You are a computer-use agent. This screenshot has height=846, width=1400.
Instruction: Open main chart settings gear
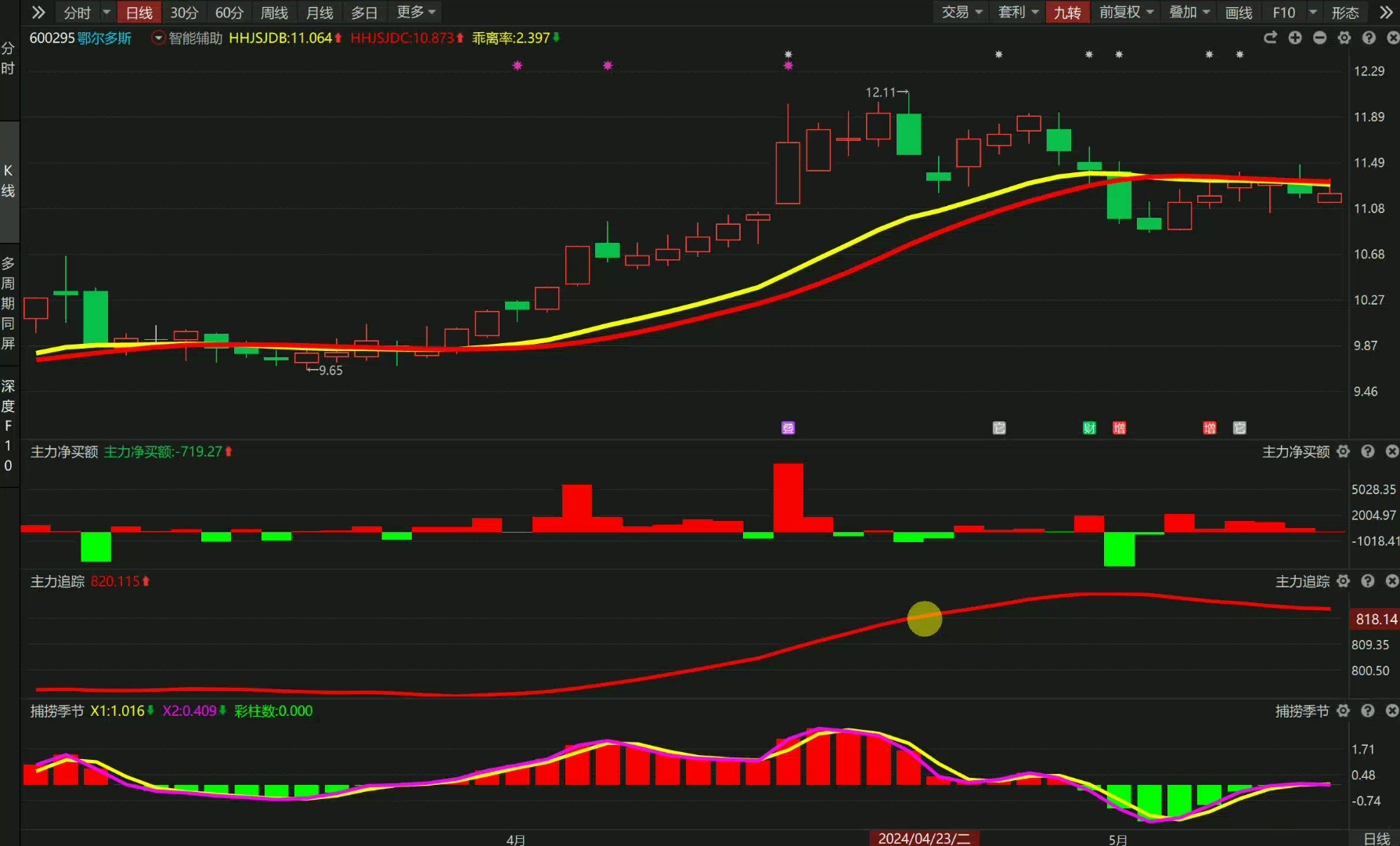1344,38
